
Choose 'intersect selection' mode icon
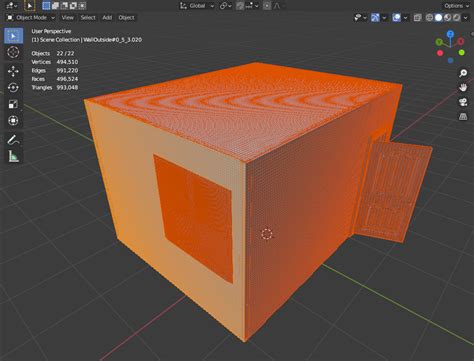[x=82, y=5]
